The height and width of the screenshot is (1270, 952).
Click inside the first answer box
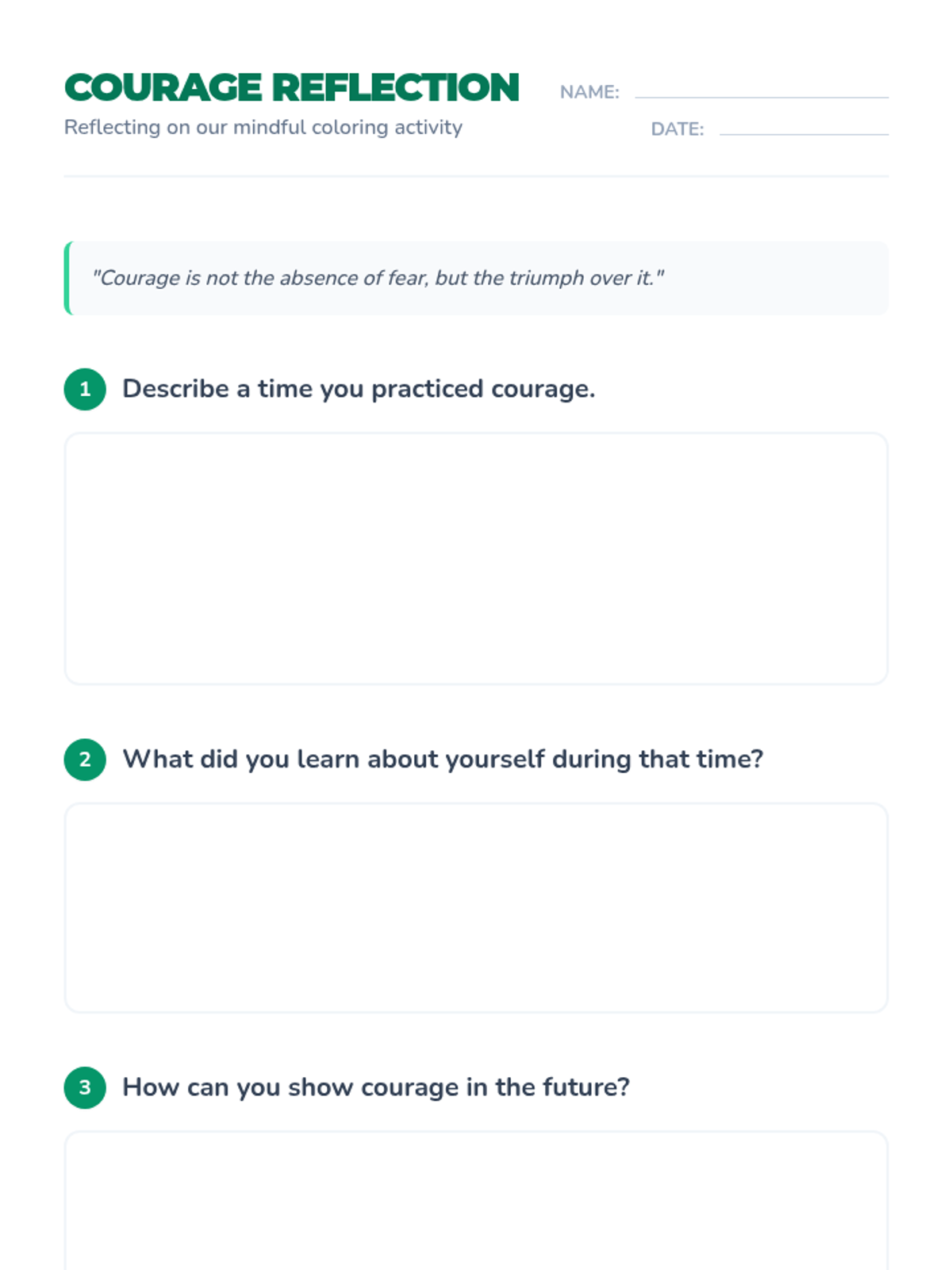(476, 558)
